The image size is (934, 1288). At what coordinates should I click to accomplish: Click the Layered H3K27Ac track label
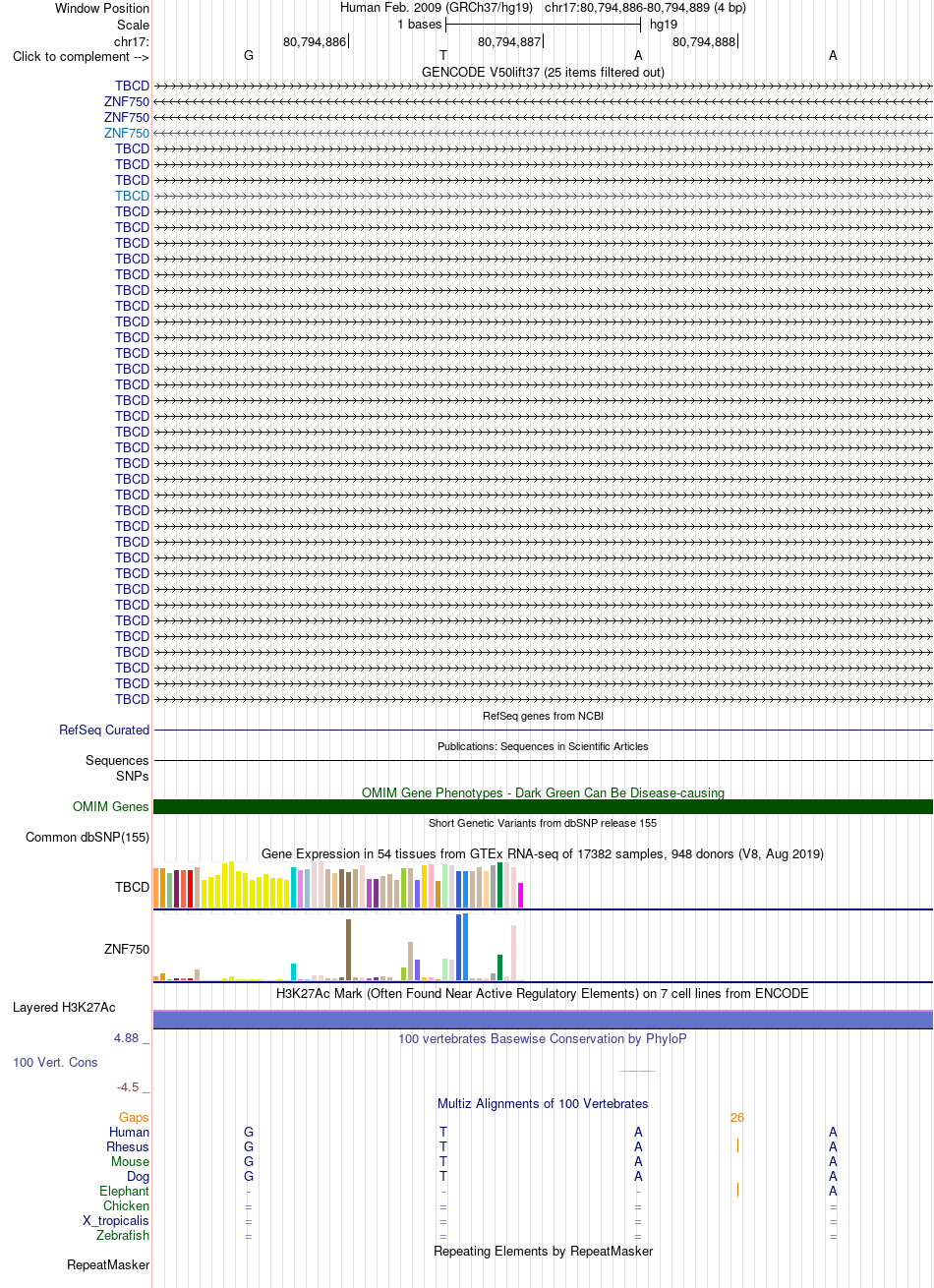click(64, 1008)
